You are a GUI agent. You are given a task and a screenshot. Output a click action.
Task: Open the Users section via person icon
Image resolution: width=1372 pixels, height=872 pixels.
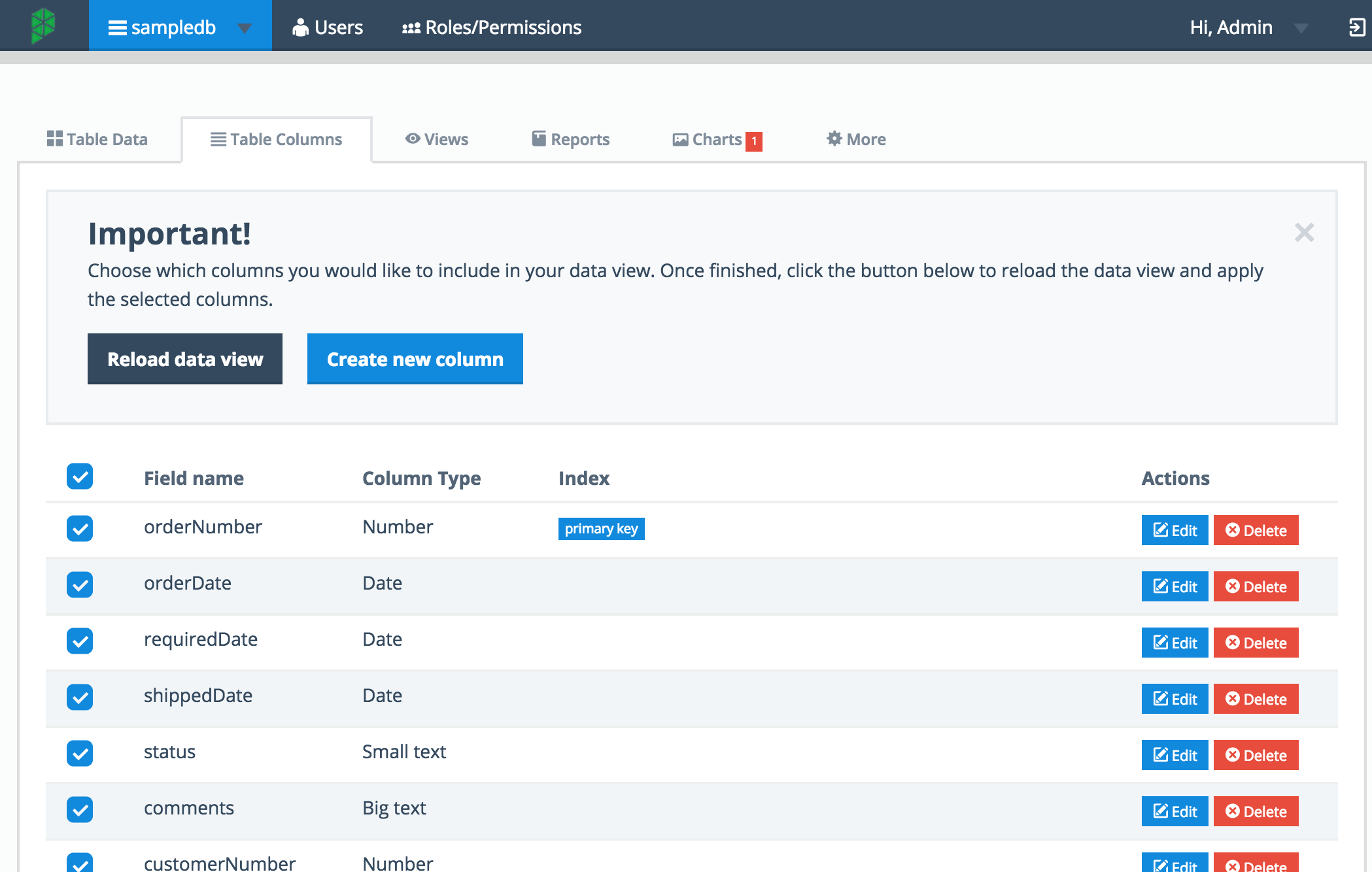tap(300, 27)
